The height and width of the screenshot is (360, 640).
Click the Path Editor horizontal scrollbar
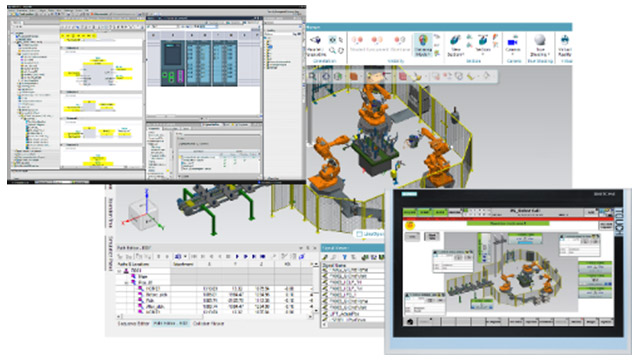click(x=215, y=316)
